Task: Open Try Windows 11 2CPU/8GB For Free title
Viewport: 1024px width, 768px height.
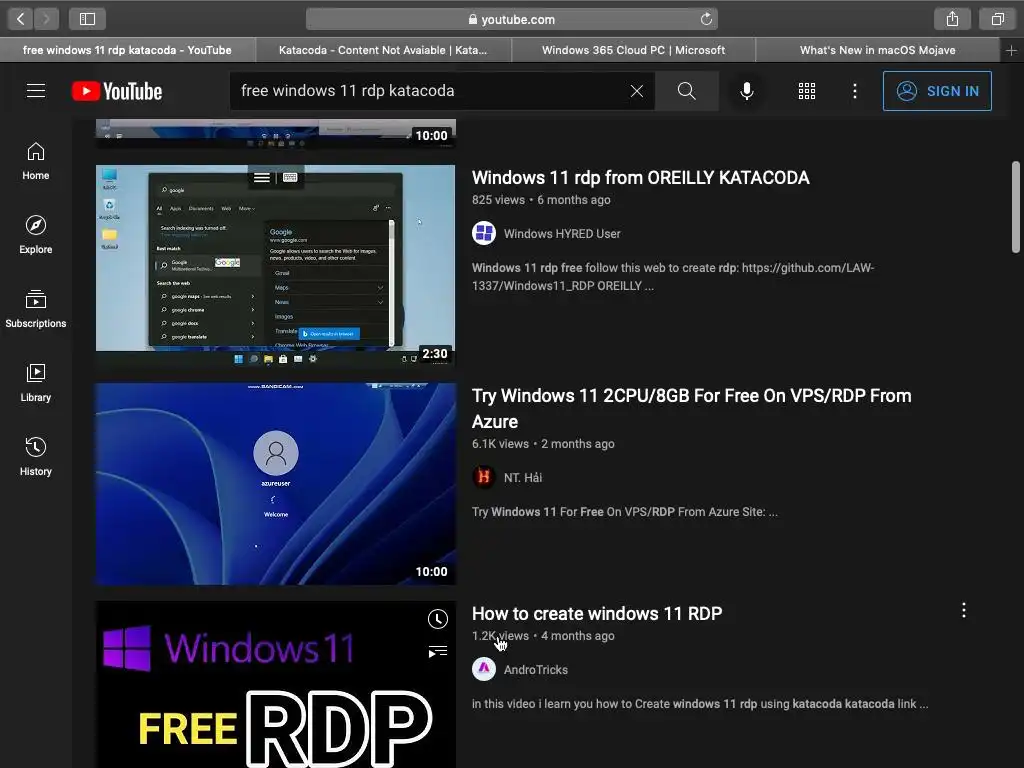Action: tap(692, 408)
